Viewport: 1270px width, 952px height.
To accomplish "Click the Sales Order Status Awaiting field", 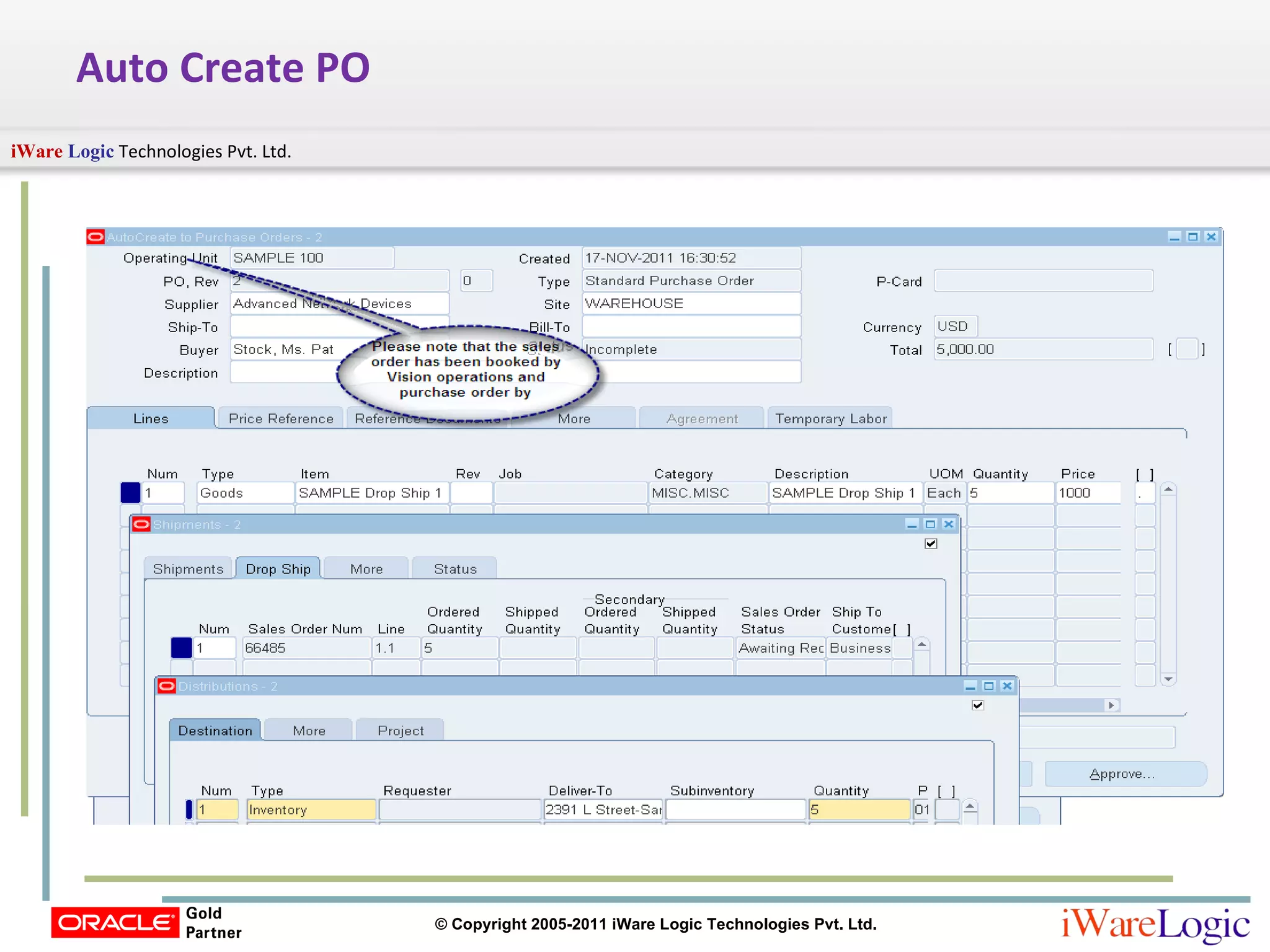I will point(781,648).
